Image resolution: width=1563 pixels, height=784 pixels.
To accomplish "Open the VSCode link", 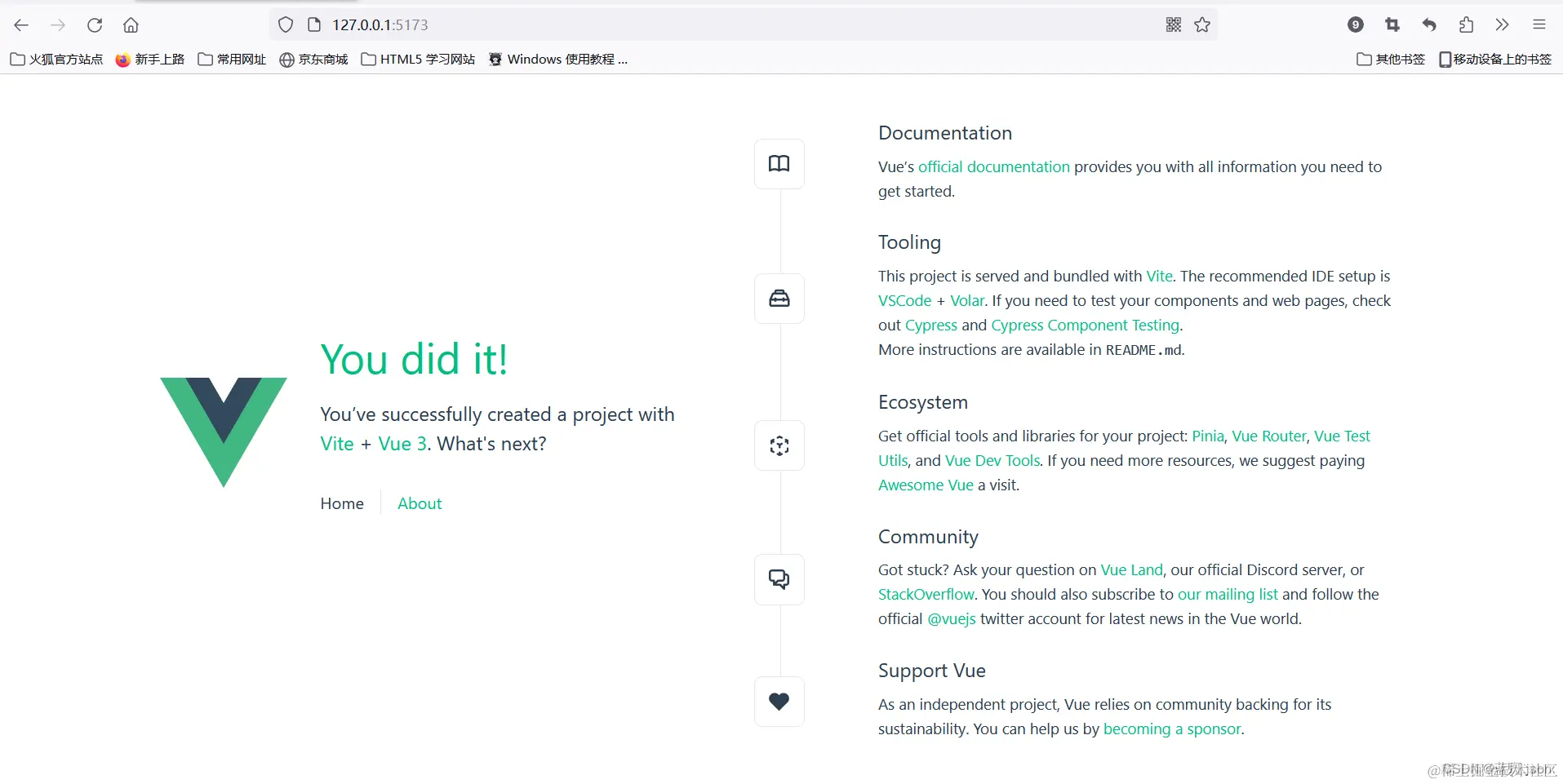I will coord(904,301).
